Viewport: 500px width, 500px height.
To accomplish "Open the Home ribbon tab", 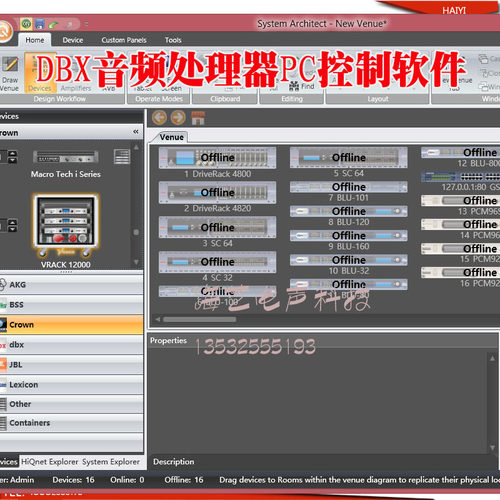I will point(35,40).
